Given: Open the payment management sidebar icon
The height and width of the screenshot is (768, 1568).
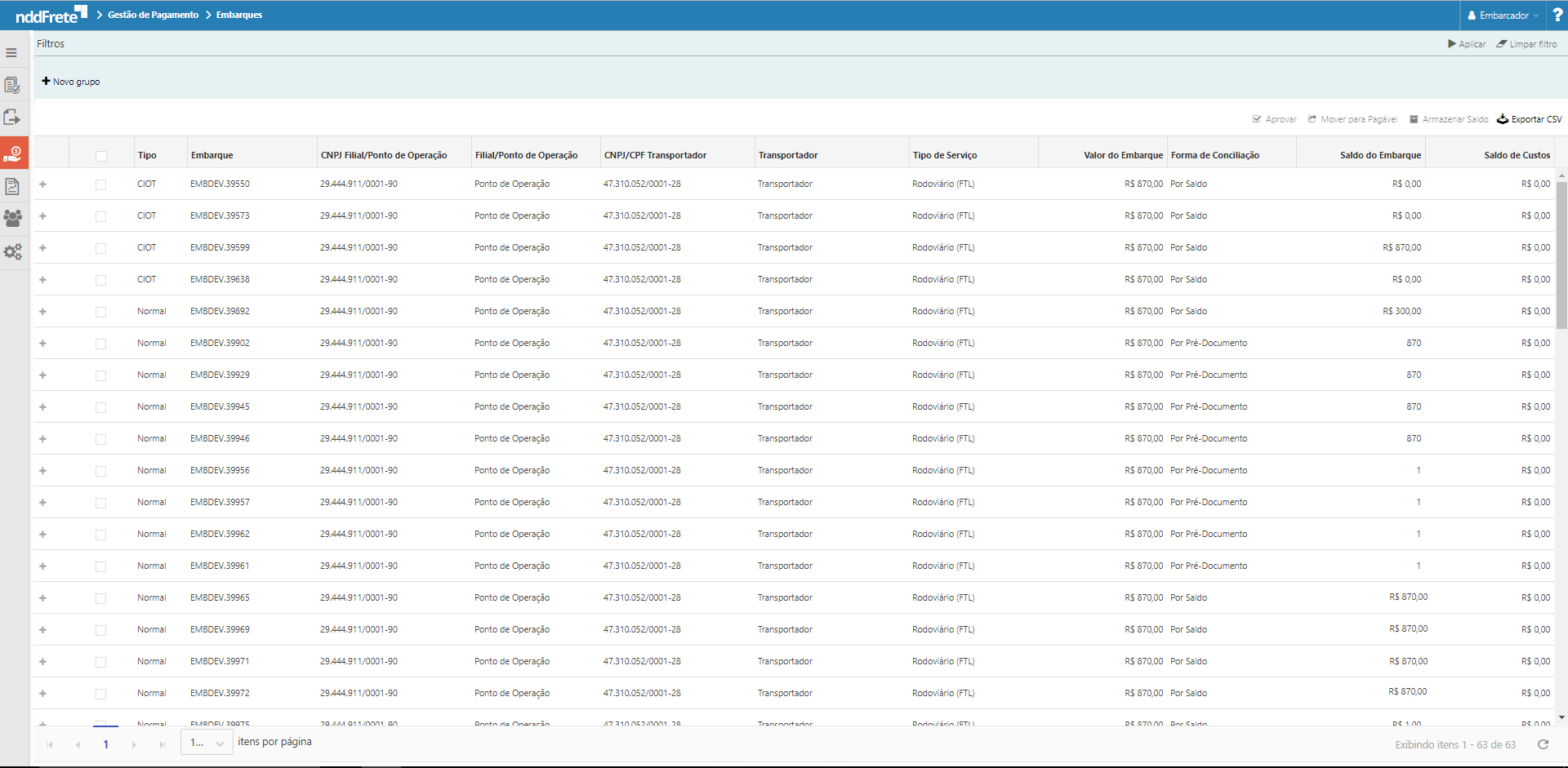Looking at the screenshot, I should [14, 153].
